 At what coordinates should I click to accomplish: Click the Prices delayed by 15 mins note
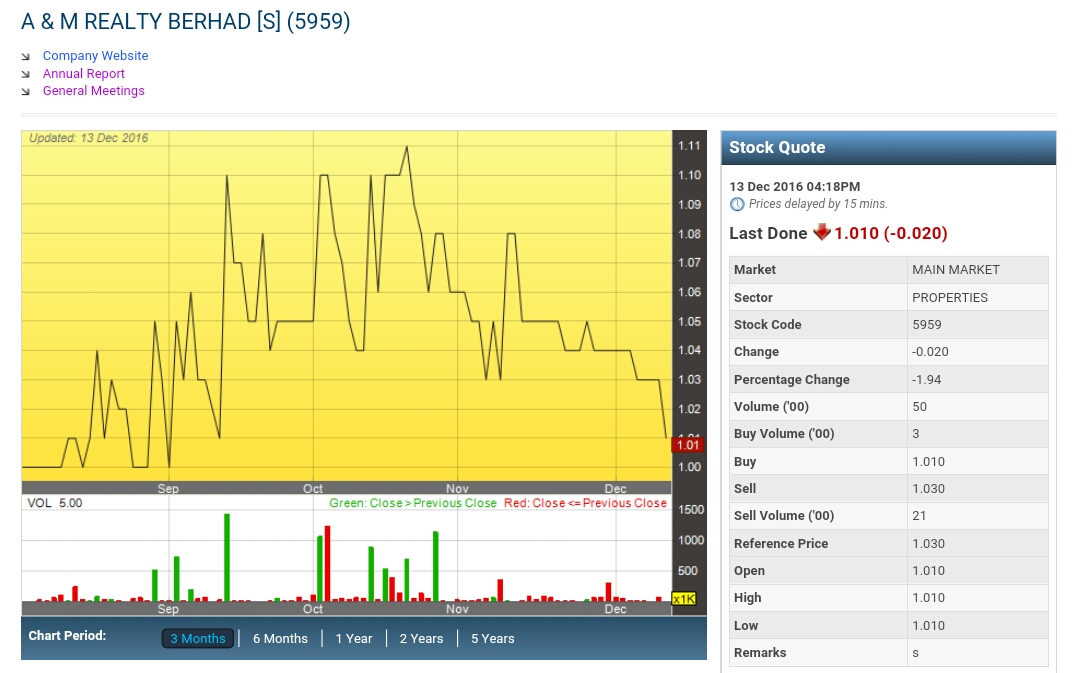[818, 203]
